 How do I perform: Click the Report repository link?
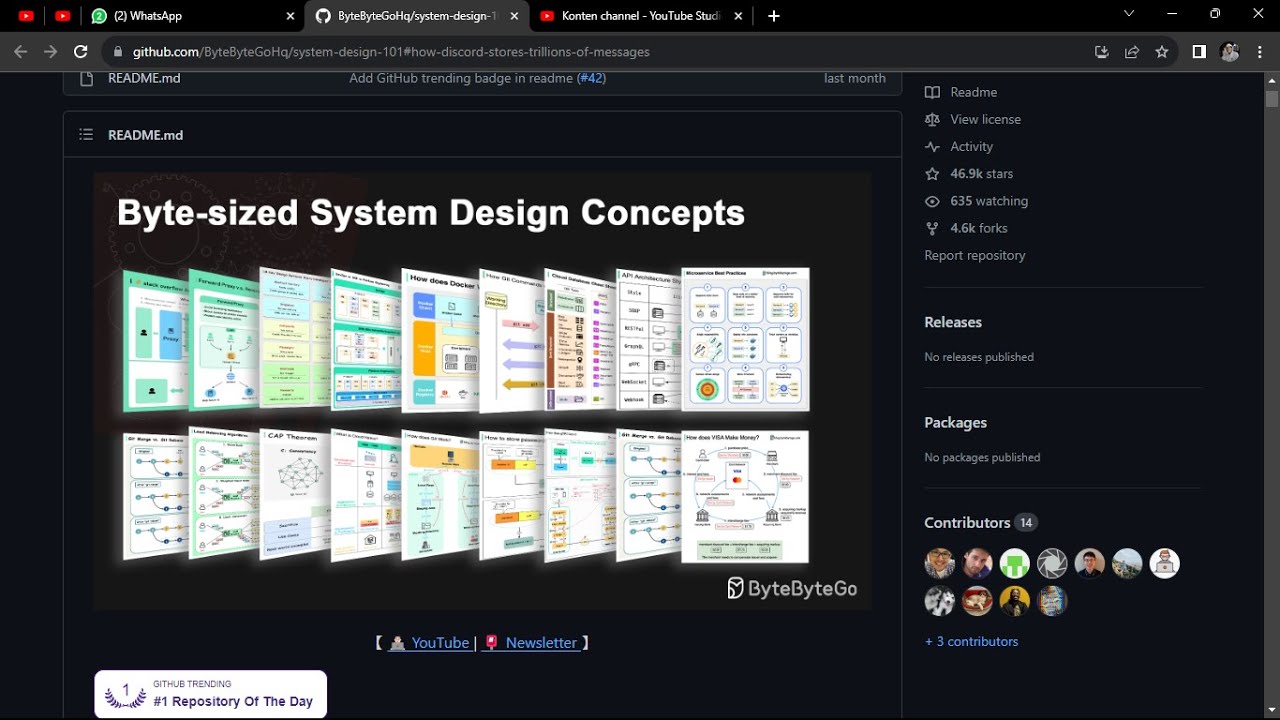point(975,255)
